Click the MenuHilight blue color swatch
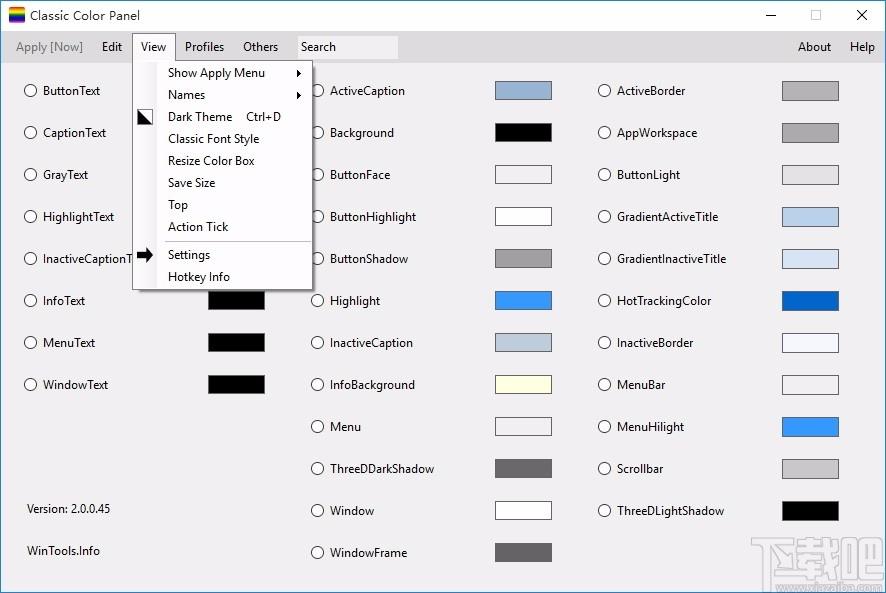Image resolution: width=886 pixels, height=593 pixels. (x=810, y=427)
